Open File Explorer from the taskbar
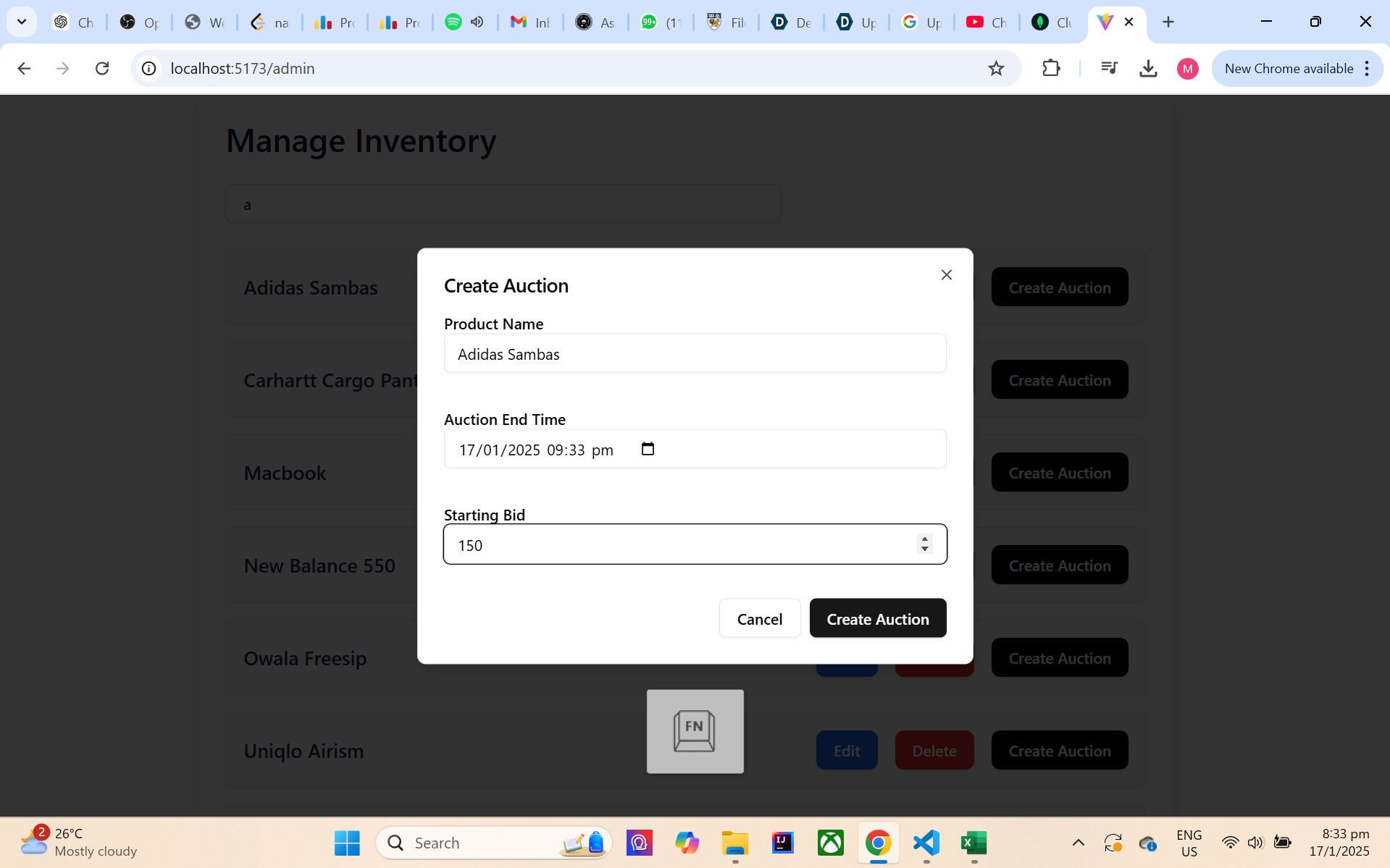The image size is (1390, 868). [734, 843]
